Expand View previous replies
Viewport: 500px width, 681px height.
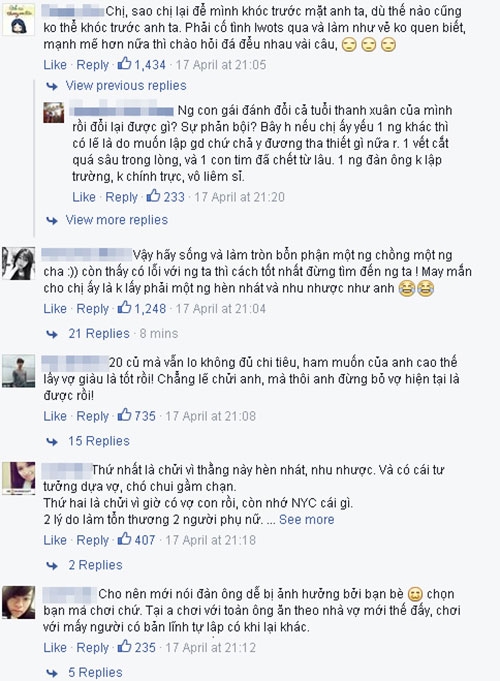coord(126,86)
